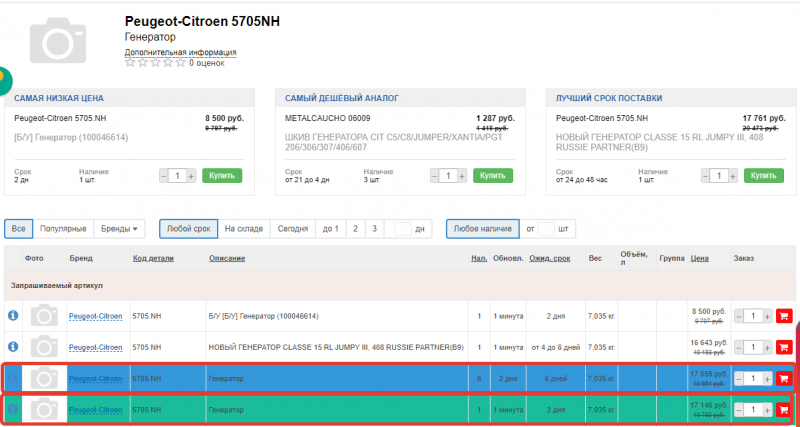The image size is (800, 427).
Task: Decrease quantity in 16 643 руб. table row
Action: 739,347
